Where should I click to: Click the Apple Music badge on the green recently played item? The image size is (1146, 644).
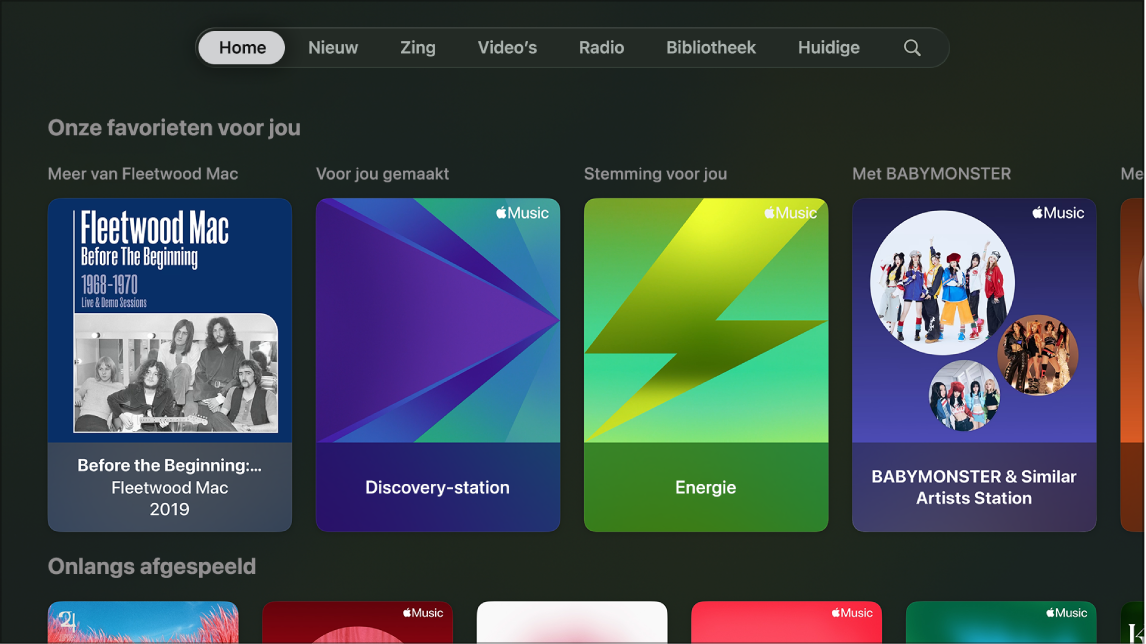pos(1068,612)
